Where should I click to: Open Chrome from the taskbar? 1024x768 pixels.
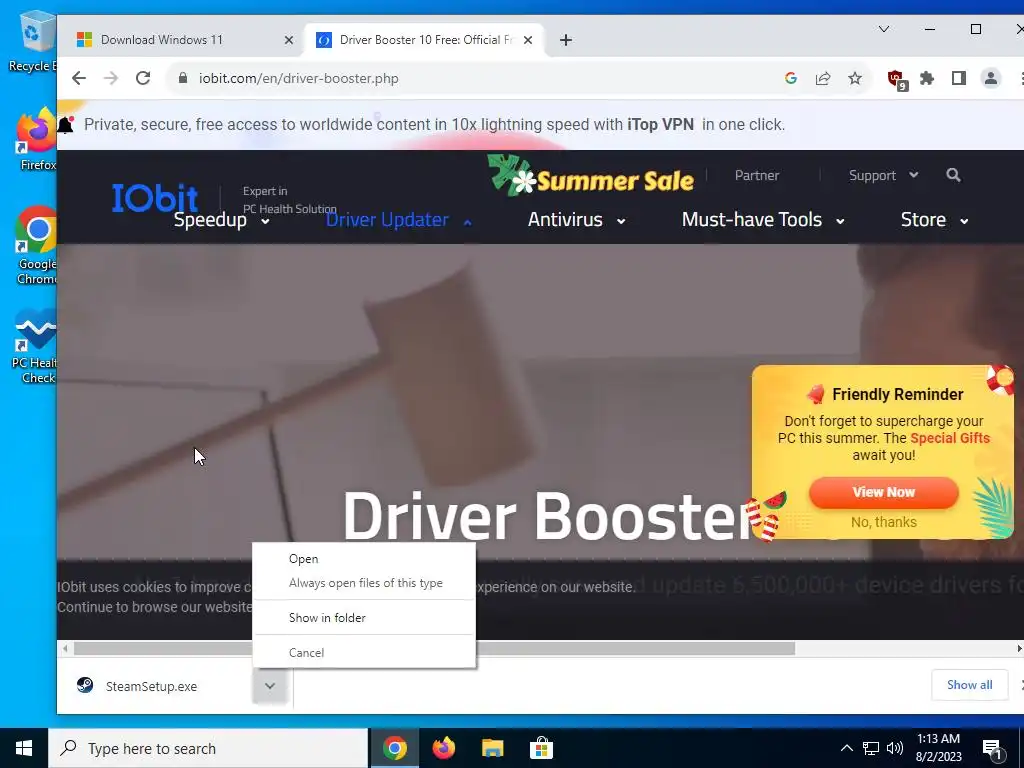pos(394,748)
